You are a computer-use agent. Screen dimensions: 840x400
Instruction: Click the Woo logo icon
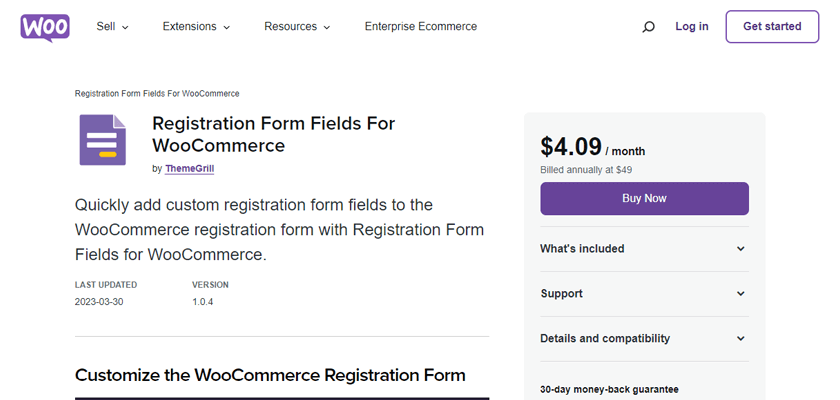click(44, 27)
